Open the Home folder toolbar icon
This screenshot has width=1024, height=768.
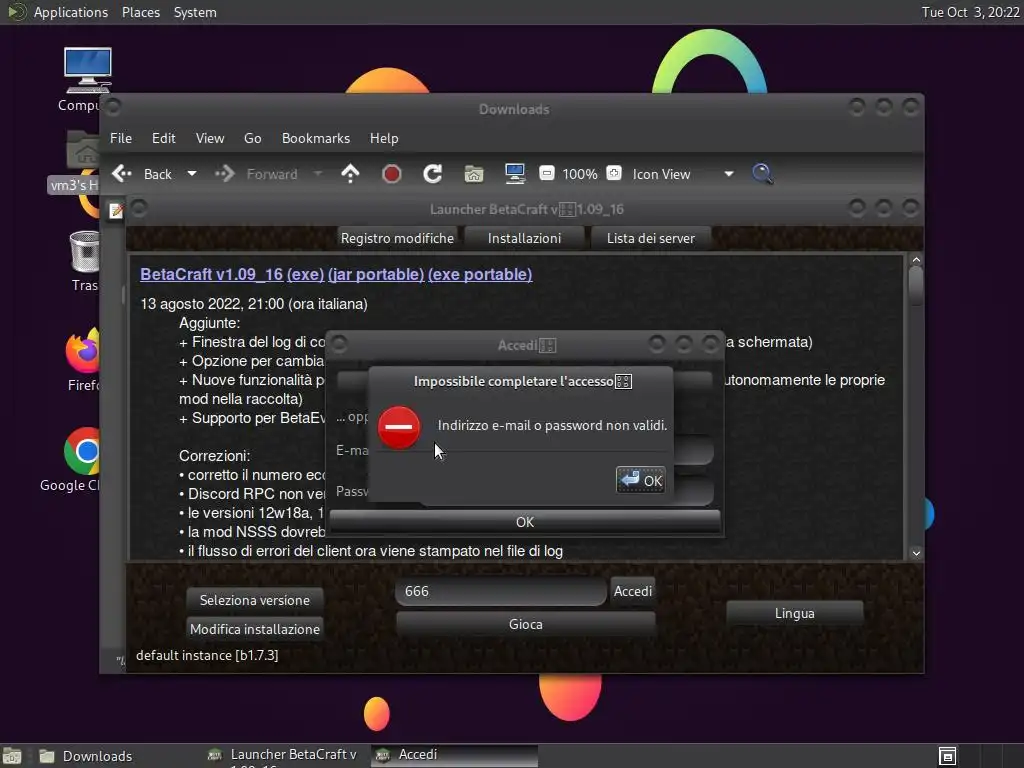(473, 174)
